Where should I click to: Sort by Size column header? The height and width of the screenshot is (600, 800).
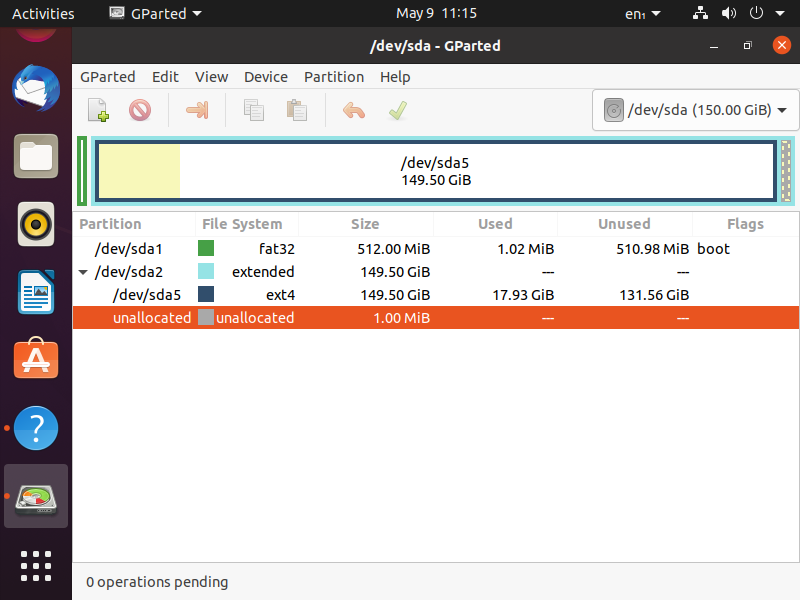pyautogui.click(x=366, y=224)
